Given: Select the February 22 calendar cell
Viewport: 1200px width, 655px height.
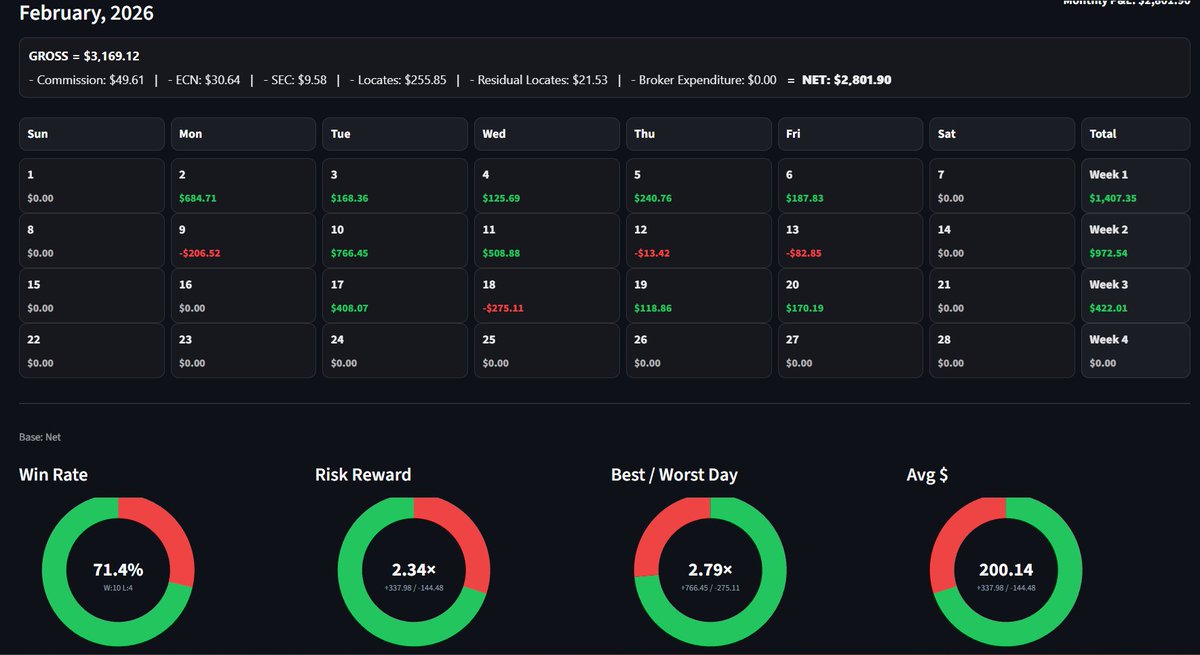Looking at the screenshot, I should point(91,350).
